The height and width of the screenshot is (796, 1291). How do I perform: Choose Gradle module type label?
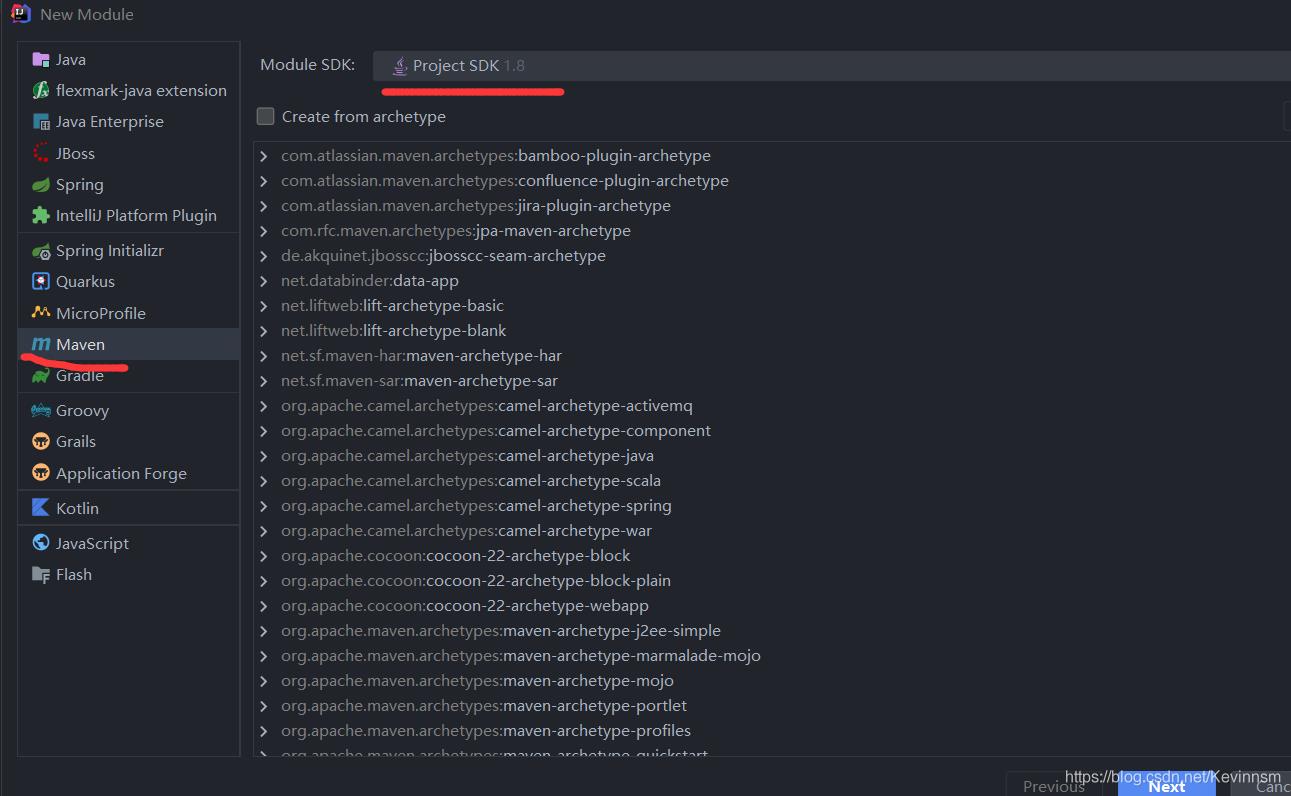coord(80,375)
